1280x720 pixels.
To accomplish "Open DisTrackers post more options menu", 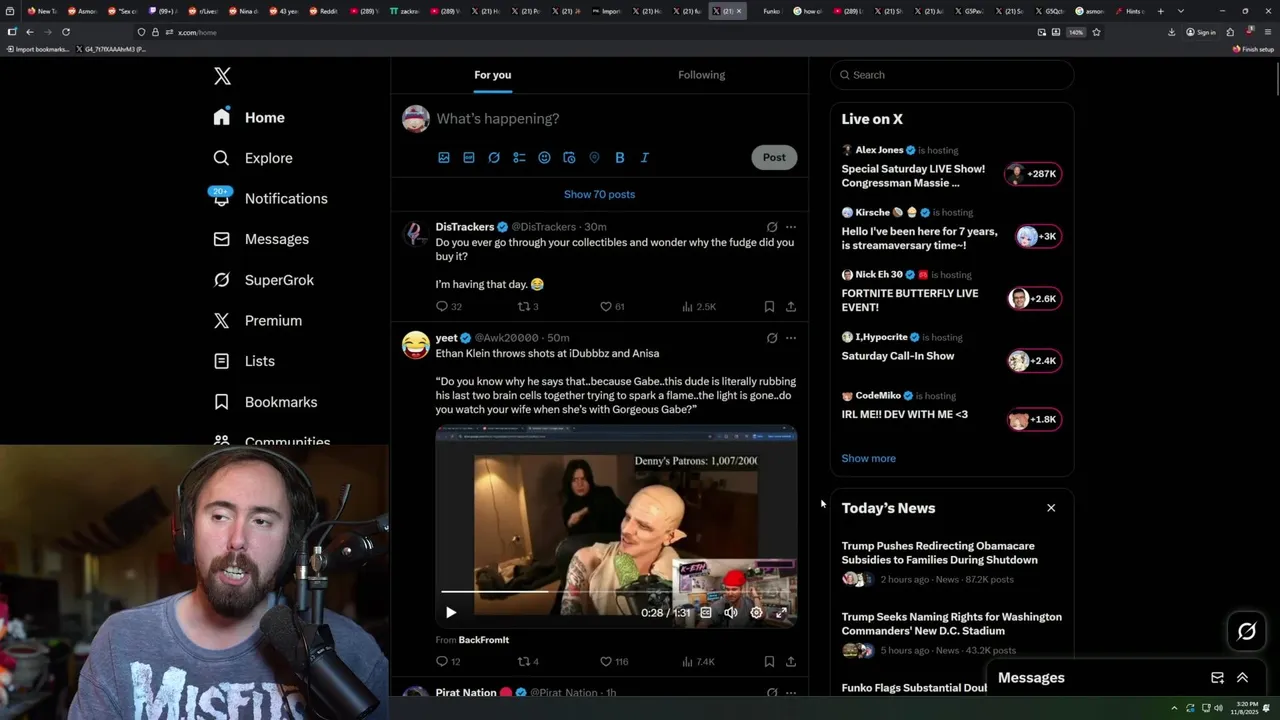I will (x=791, y=227).
